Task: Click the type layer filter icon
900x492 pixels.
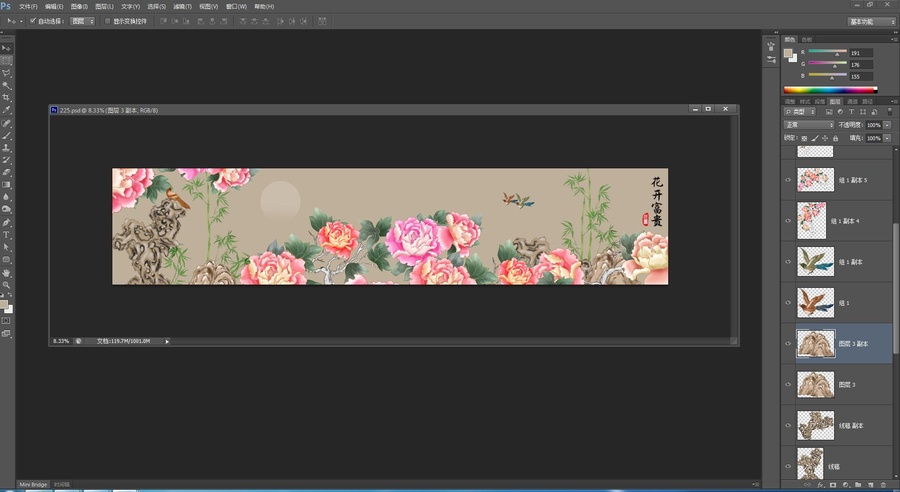Action: 851,112
